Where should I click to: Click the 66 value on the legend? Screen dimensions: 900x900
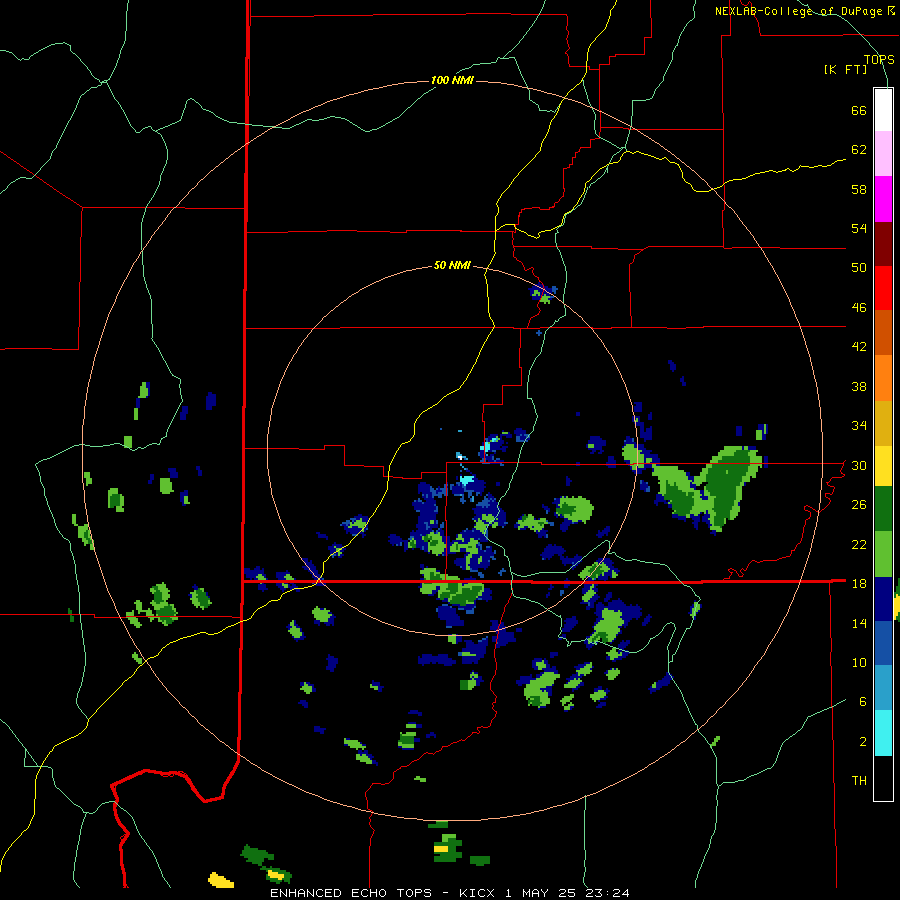pos(859,110)
